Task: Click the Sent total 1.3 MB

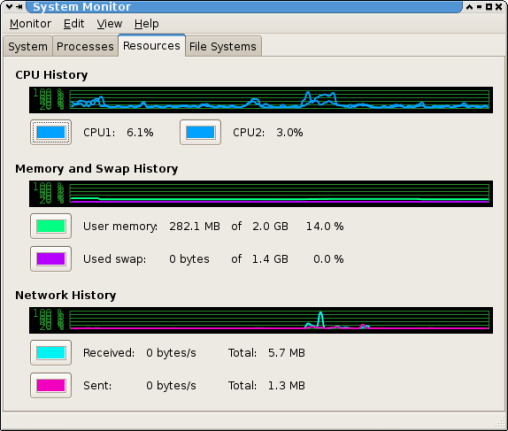Action: pyautogui.click(x=286, y=386)
